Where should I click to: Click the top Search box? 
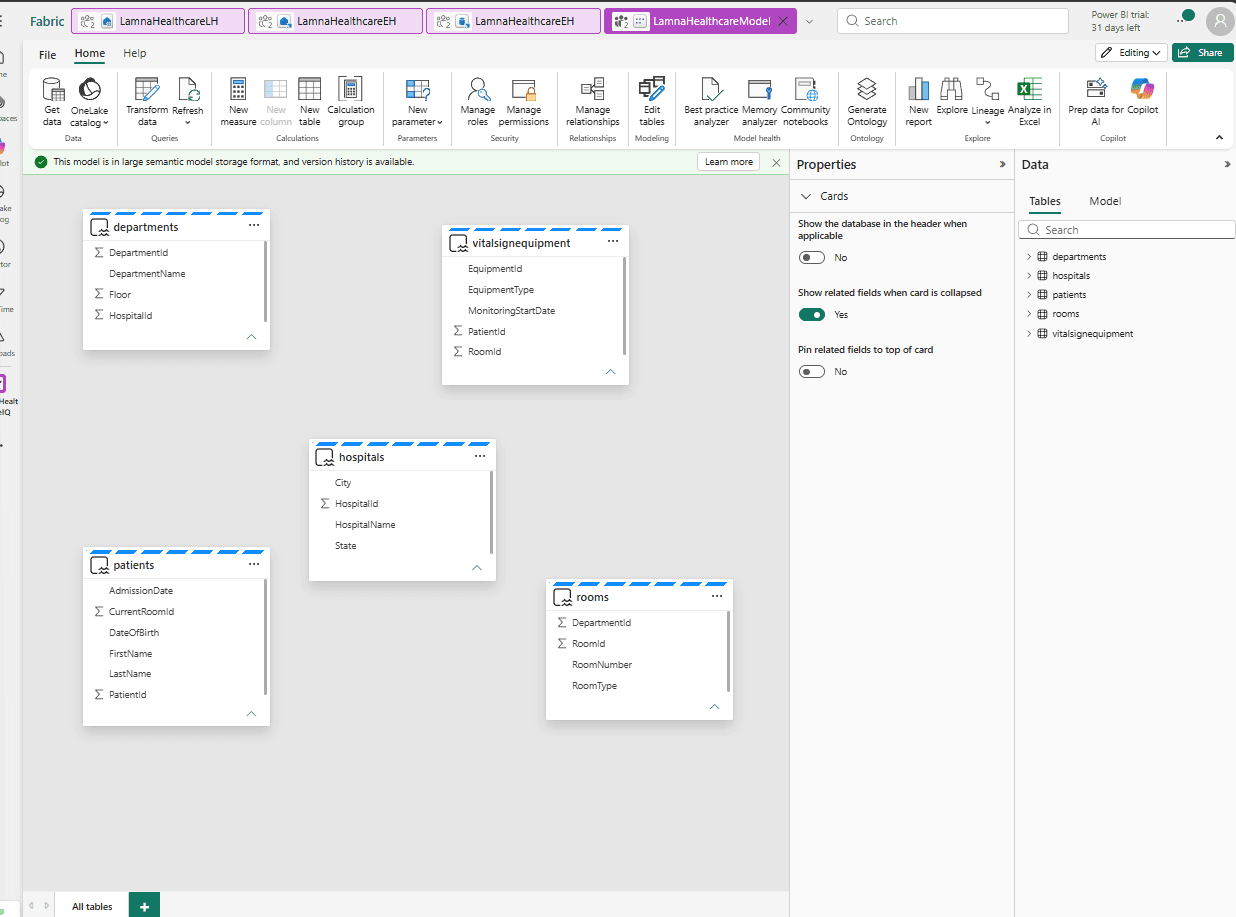(x=955, y=21)
